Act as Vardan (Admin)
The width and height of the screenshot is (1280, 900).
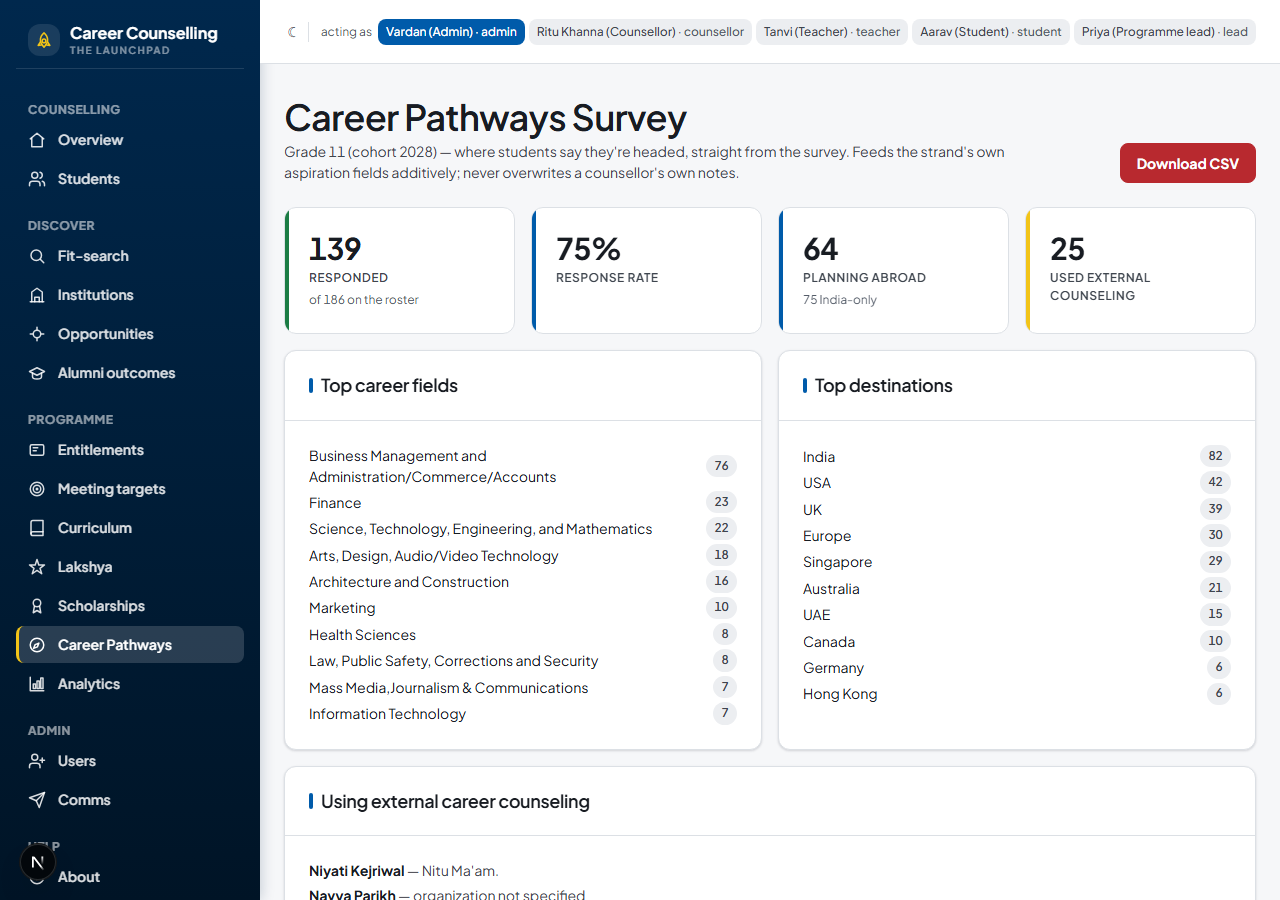point(451,32)
